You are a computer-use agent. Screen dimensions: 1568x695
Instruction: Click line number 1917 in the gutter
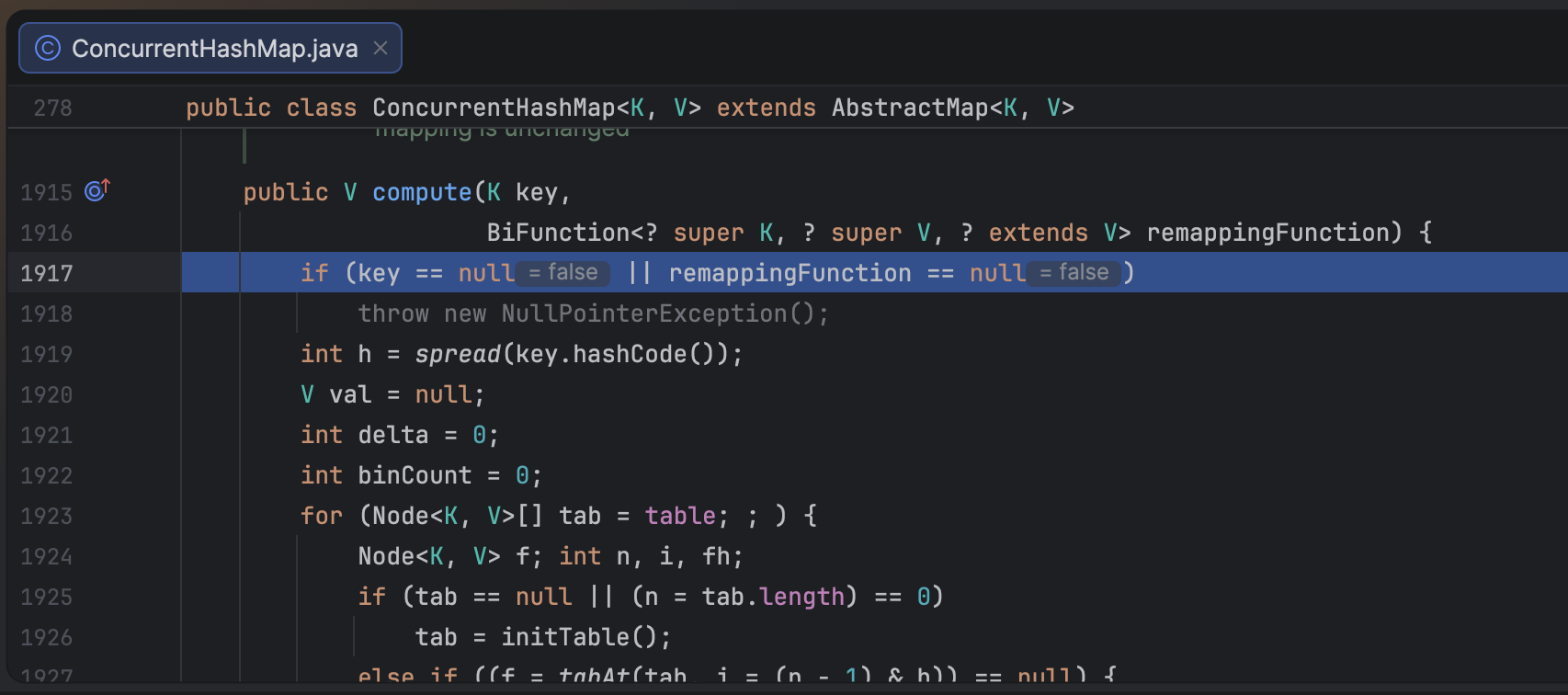[47, 273]
